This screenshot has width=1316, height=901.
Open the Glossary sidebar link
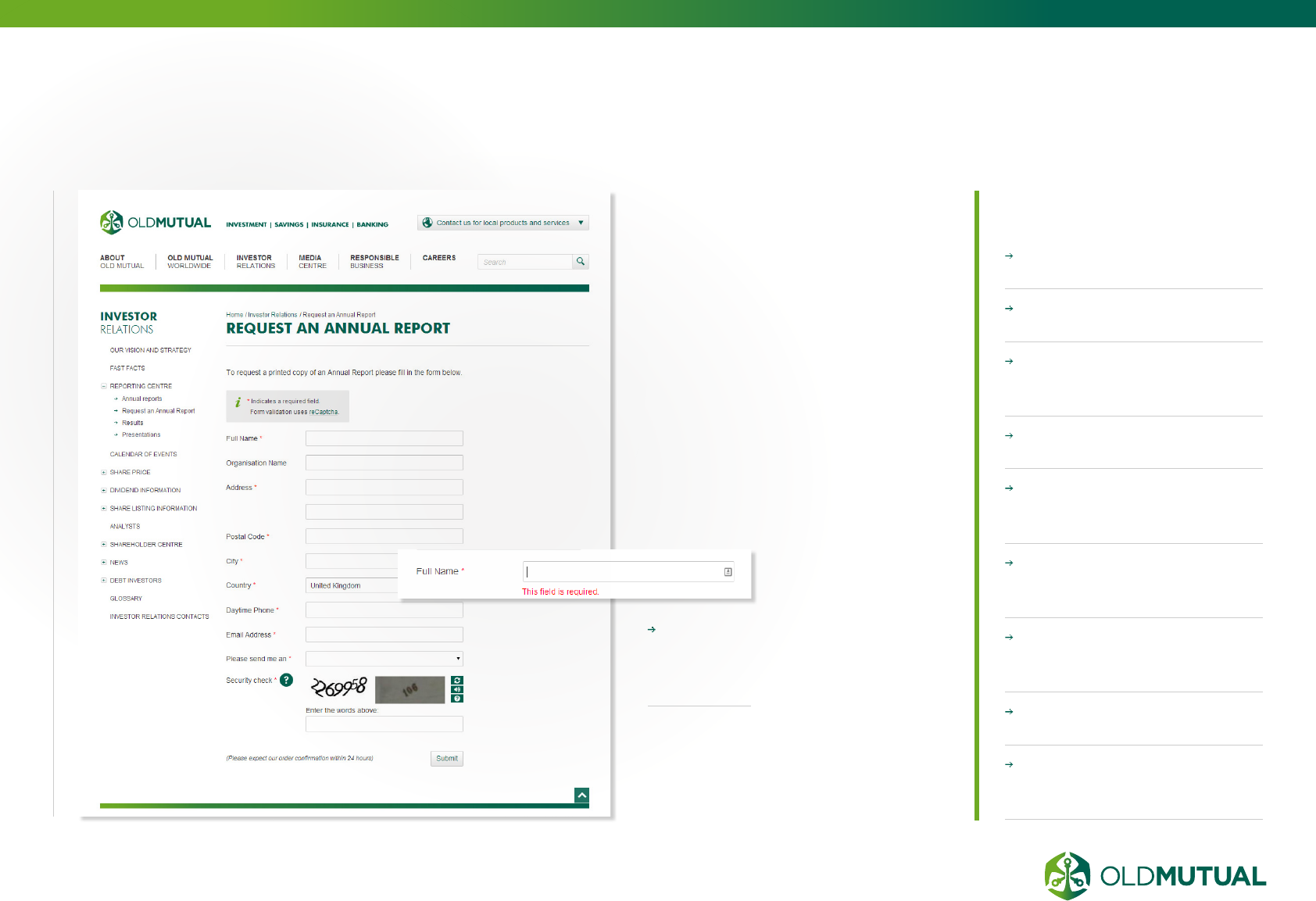(x=126, y=599)
